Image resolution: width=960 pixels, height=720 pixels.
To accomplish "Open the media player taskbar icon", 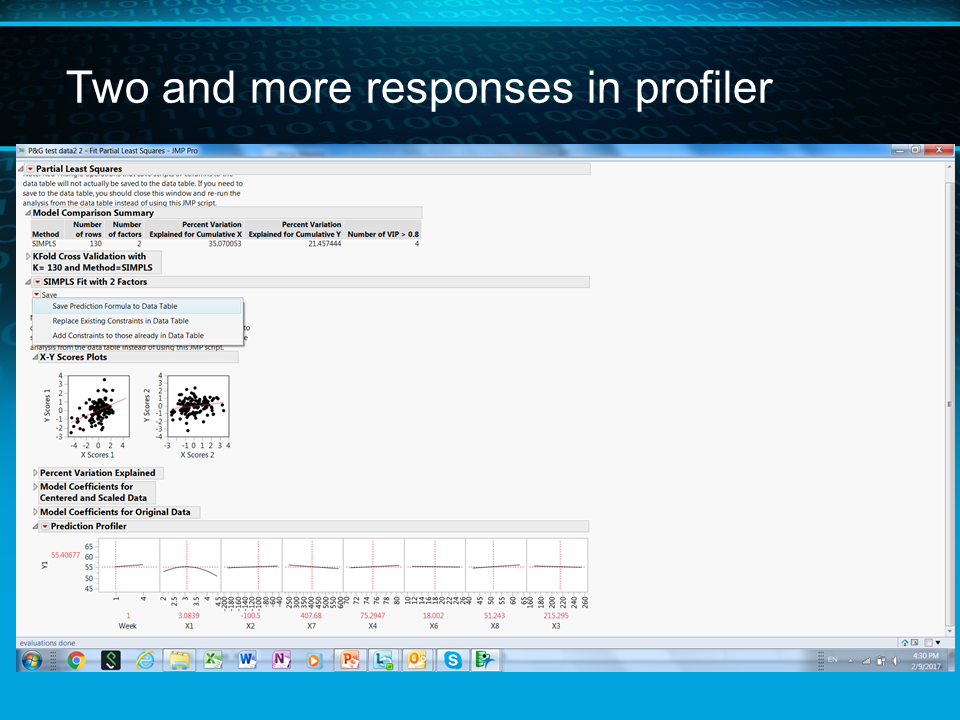I will (314, 660).
